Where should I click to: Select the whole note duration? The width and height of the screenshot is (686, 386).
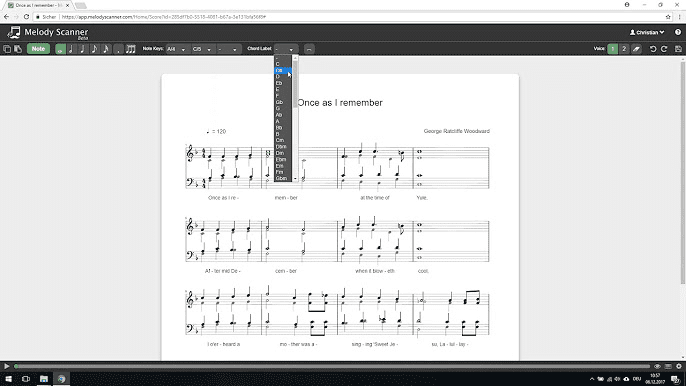tap(60, 49)
